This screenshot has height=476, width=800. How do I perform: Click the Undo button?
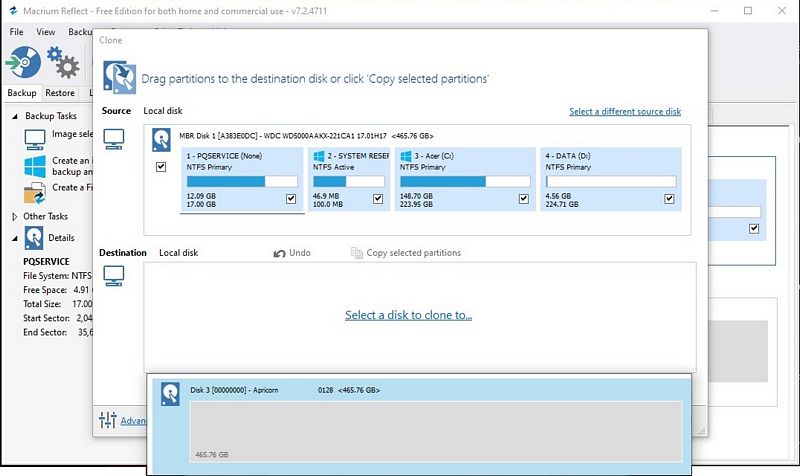(292, 253)
